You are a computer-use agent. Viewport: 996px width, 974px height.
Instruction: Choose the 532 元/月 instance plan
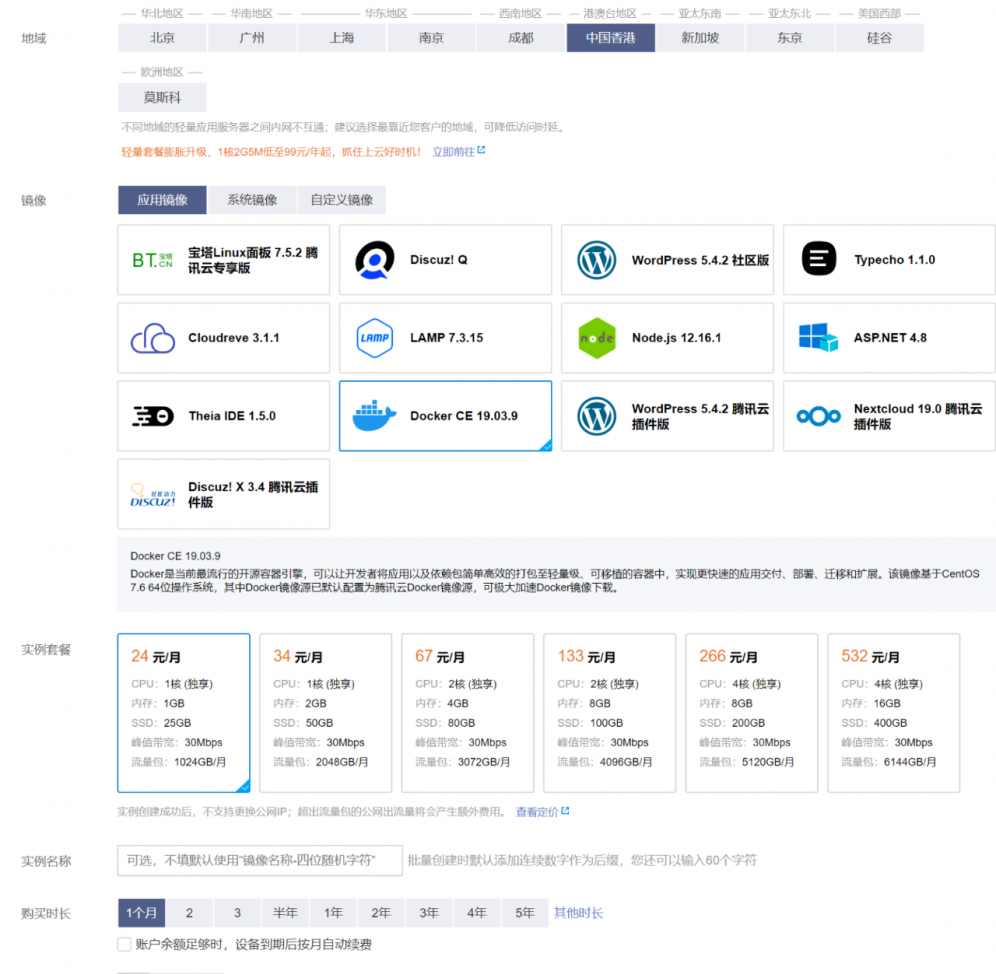[x=894, y=713]
